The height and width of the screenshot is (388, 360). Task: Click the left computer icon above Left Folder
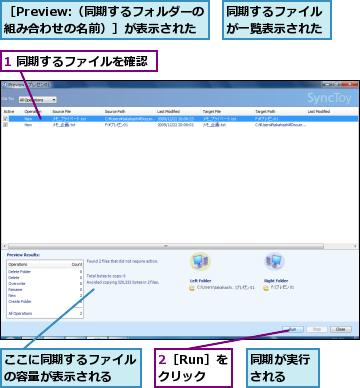point(200,261)
